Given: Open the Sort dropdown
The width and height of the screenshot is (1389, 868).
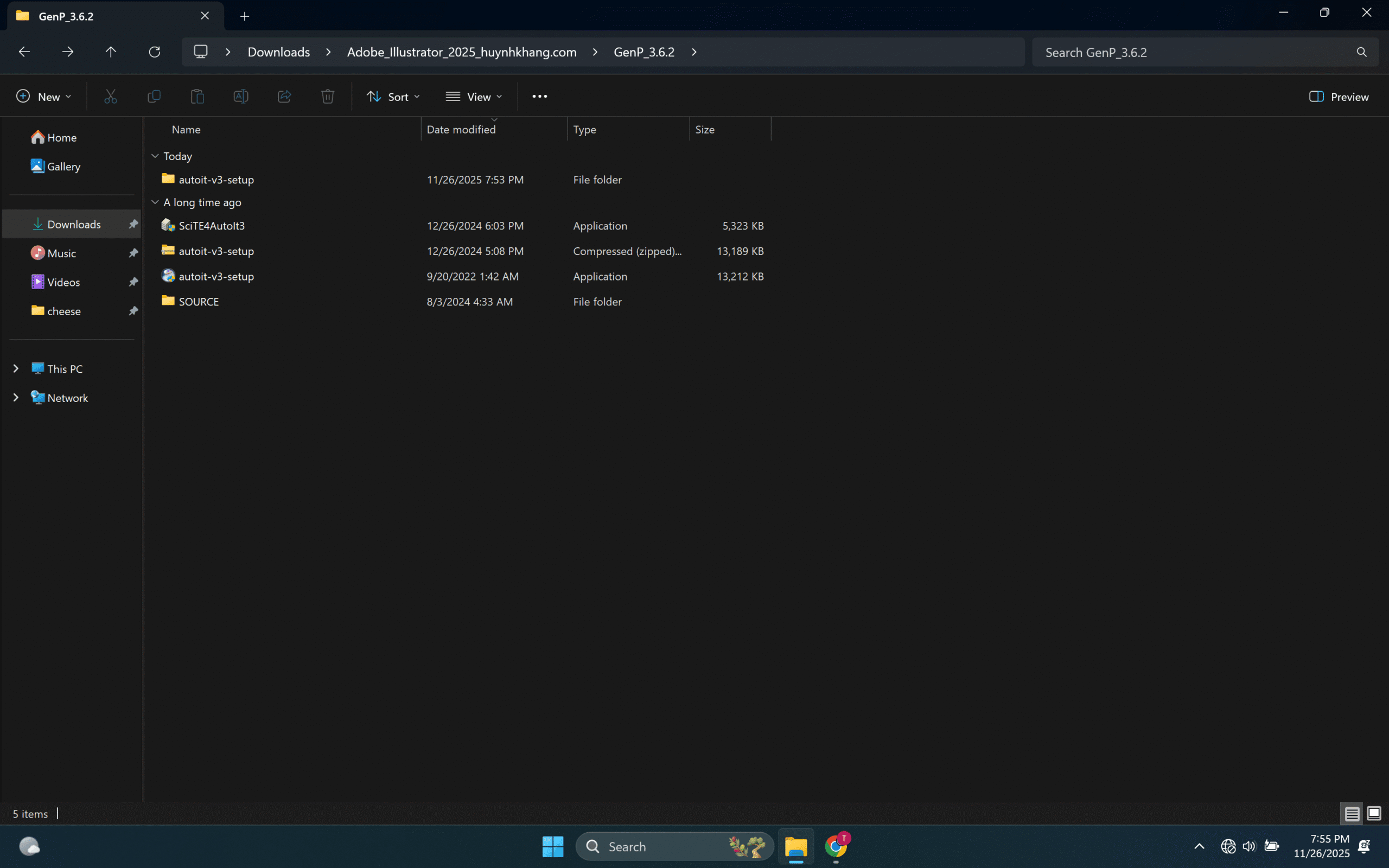Looking at the screenshot, I should [x=393, y=97].
